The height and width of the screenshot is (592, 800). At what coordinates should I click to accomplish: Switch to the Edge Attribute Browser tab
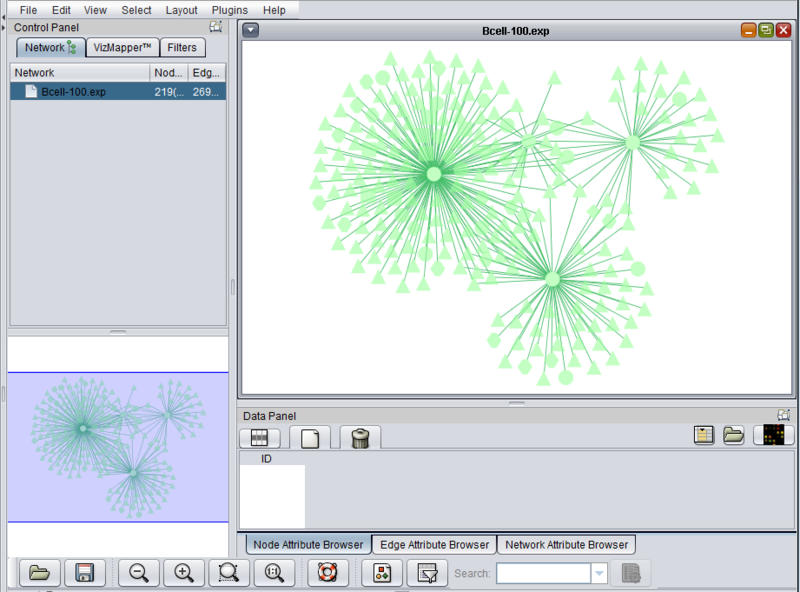(433, 544)
